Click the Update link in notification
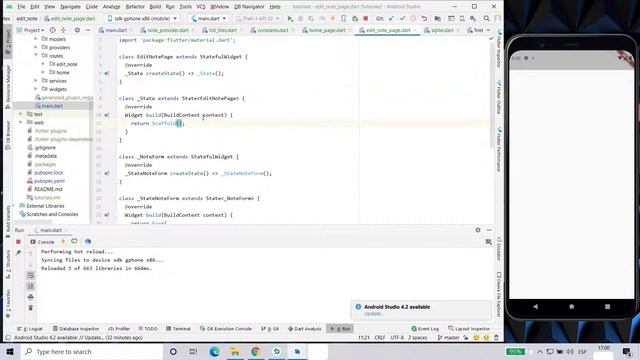 click(373, 314)
